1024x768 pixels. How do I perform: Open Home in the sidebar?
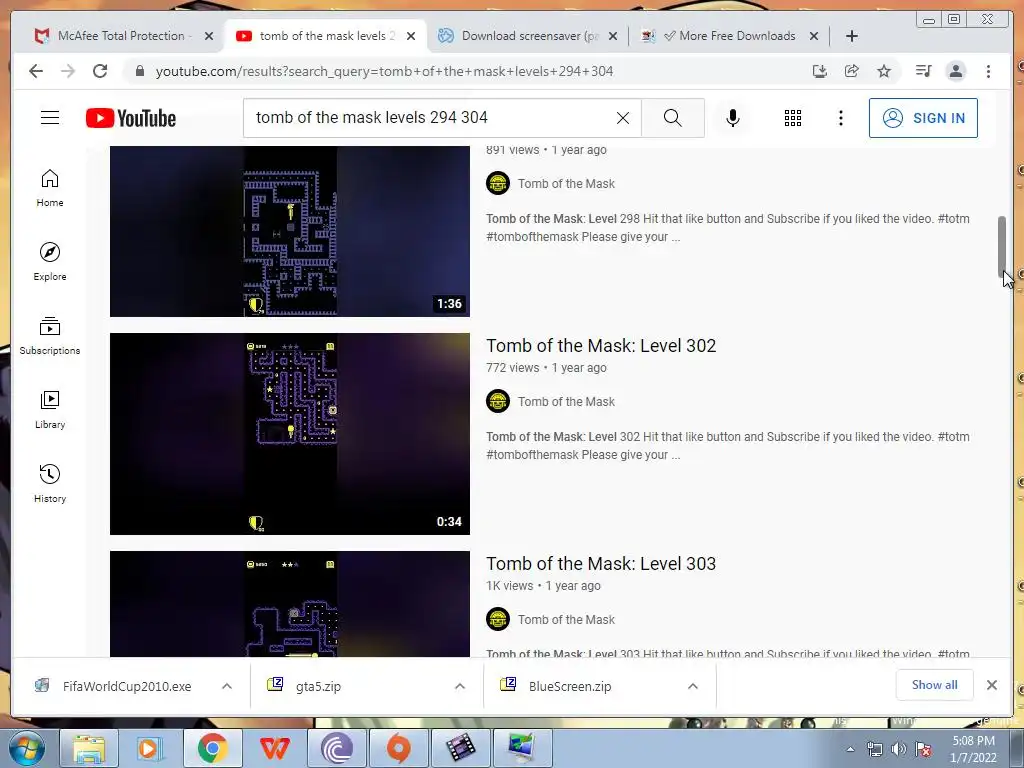pos(50,188)
